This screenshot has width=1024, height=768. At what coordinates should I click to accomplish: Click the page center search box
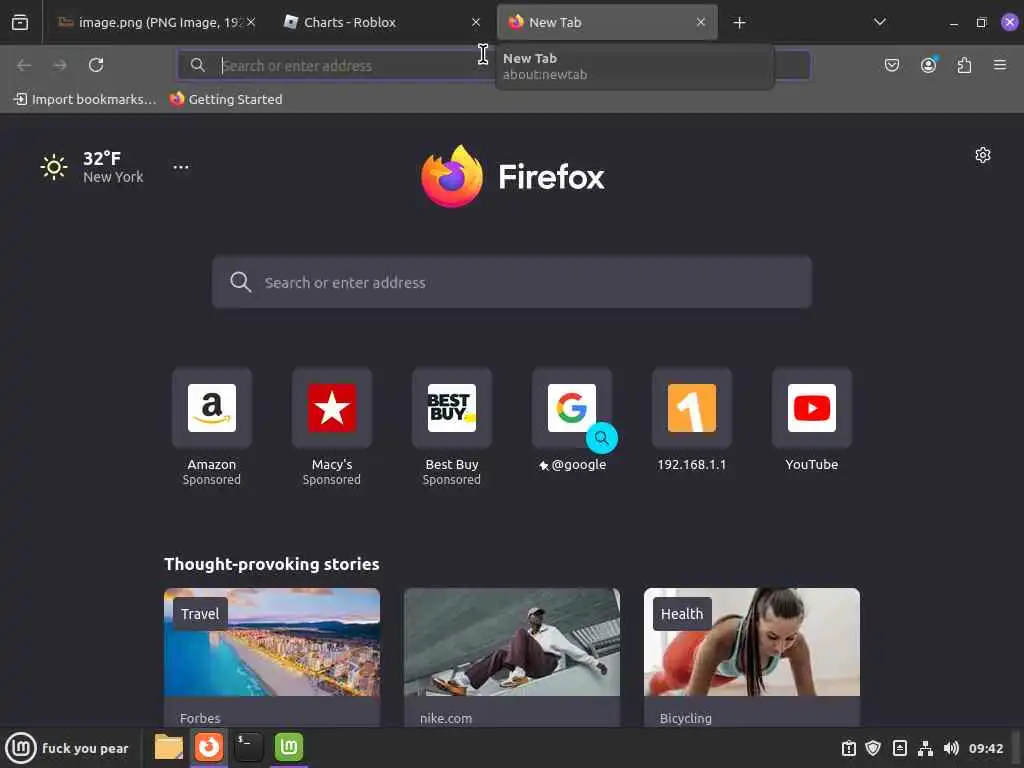[512, 282]
